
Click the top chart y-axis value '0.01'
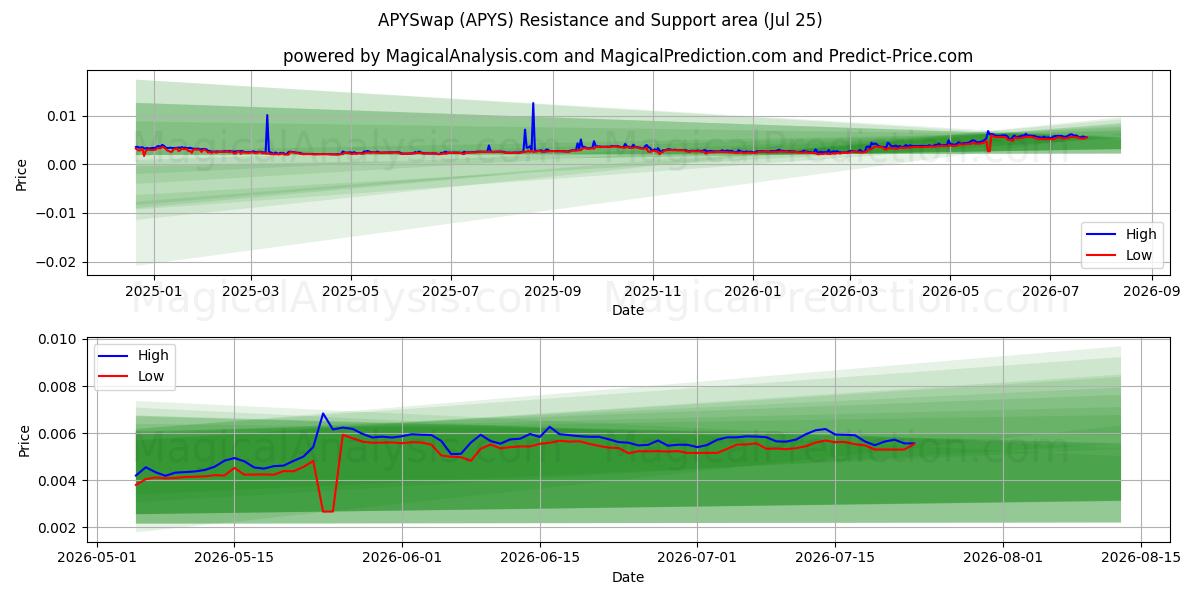point(65,116)
